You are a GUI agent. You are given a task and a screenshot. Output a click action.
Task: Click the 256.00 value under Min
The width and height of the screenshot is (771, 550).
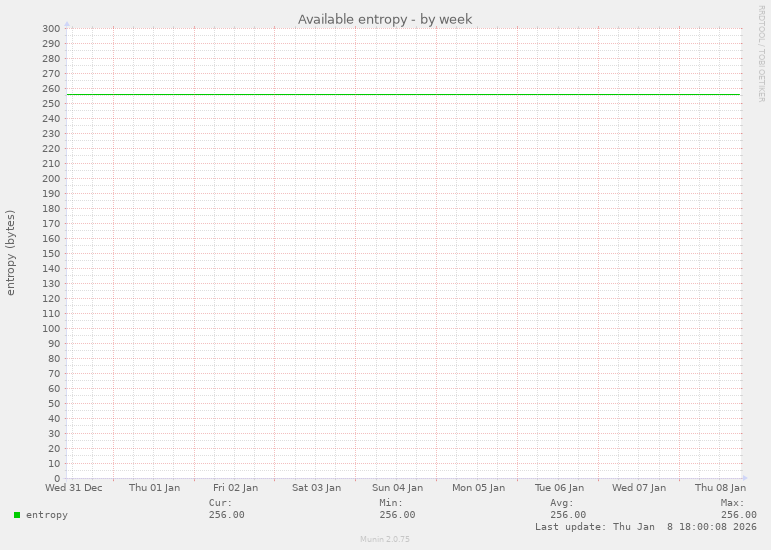(397, 515)
